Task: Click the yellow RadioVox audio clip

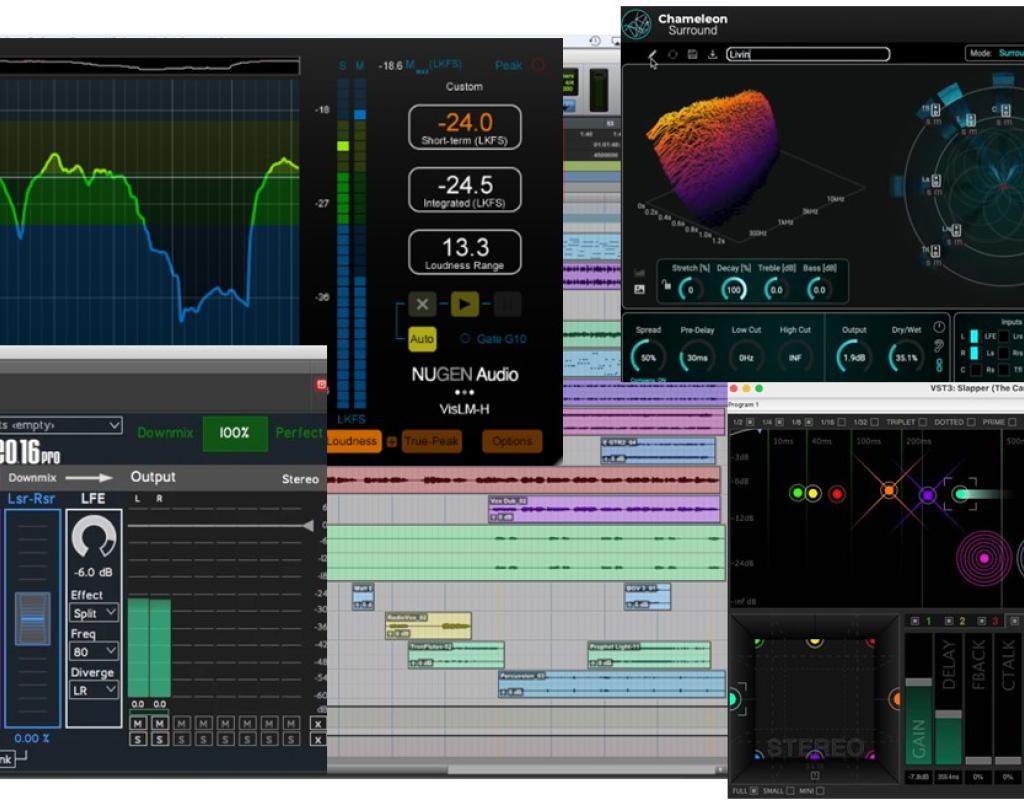Action: pos(428,626)
